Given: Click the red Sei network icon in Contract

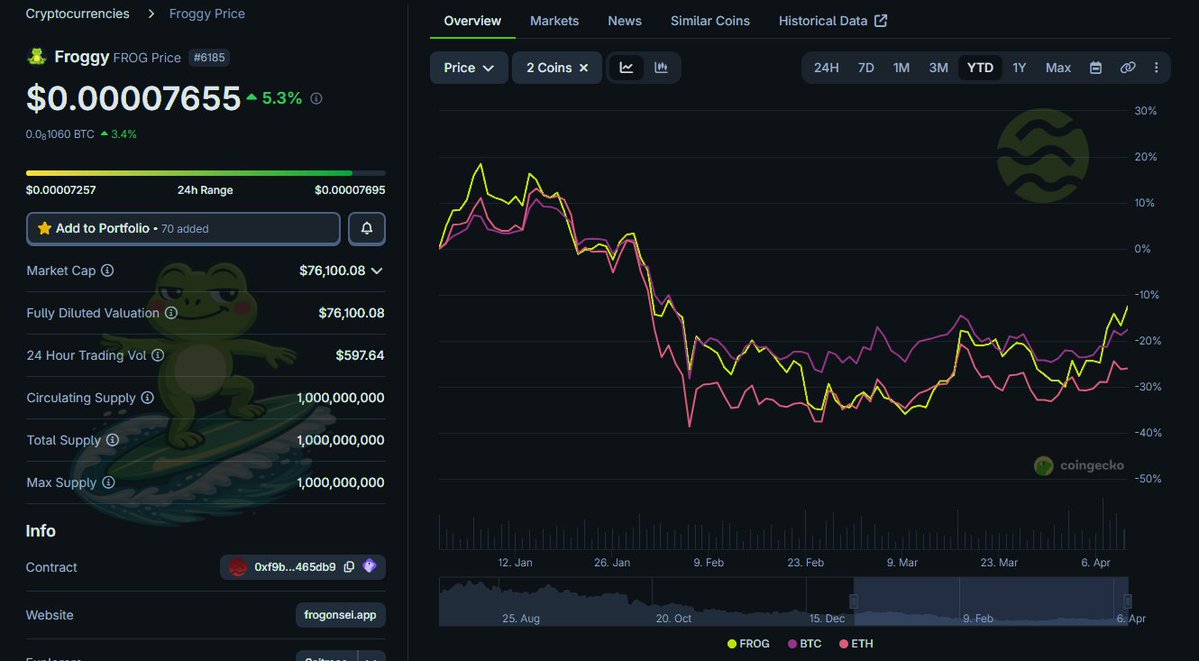Looking at the screenshot, I should tap(238, 567).
